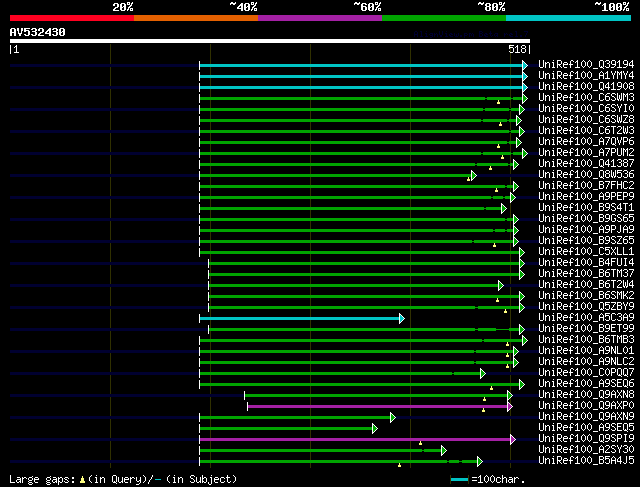Open hit UniRef100_Q41908
Screen dimensions: 640x487
click(x=586, y=87)
